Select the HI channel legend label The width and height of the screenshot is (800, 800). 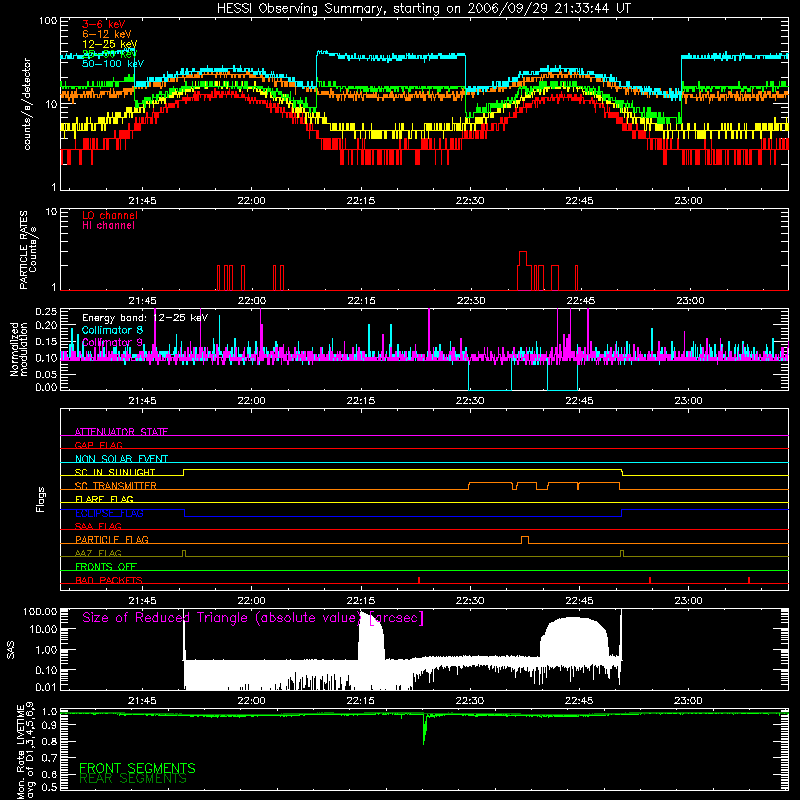pyautogui.click(x=108, y=226)
